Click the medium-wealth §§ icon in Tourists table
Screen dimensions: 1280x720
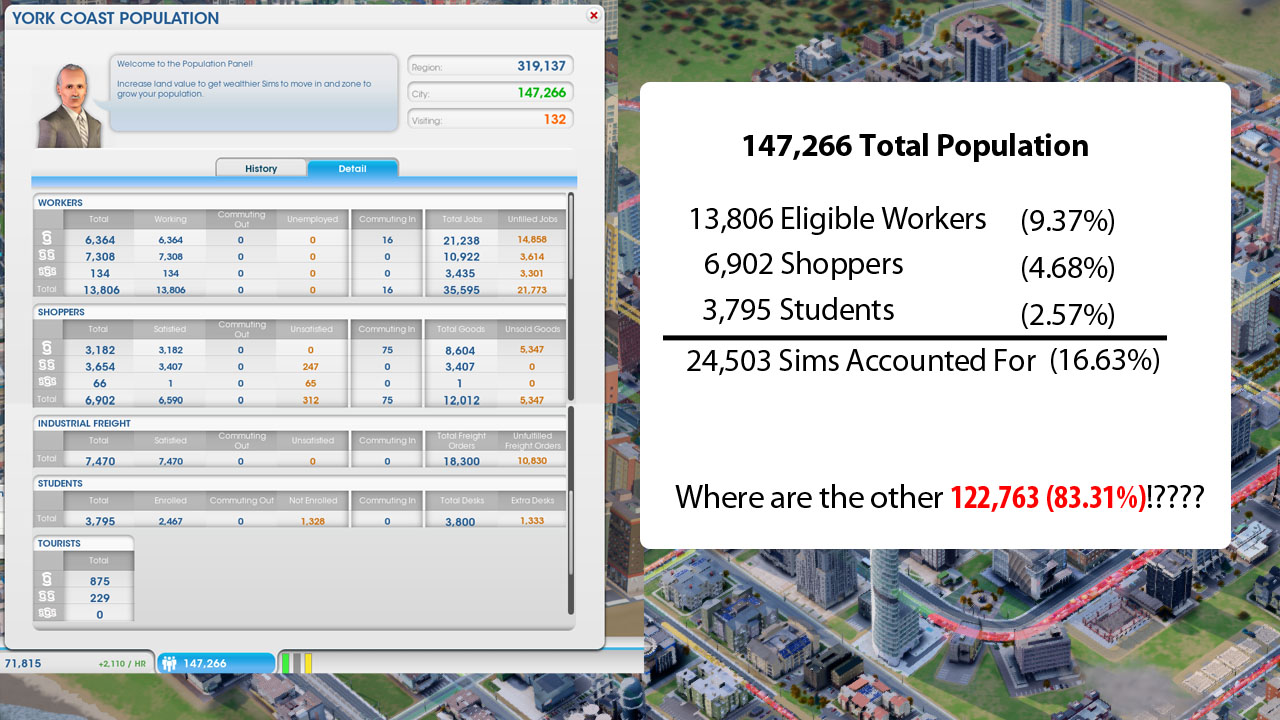[46, 598]
